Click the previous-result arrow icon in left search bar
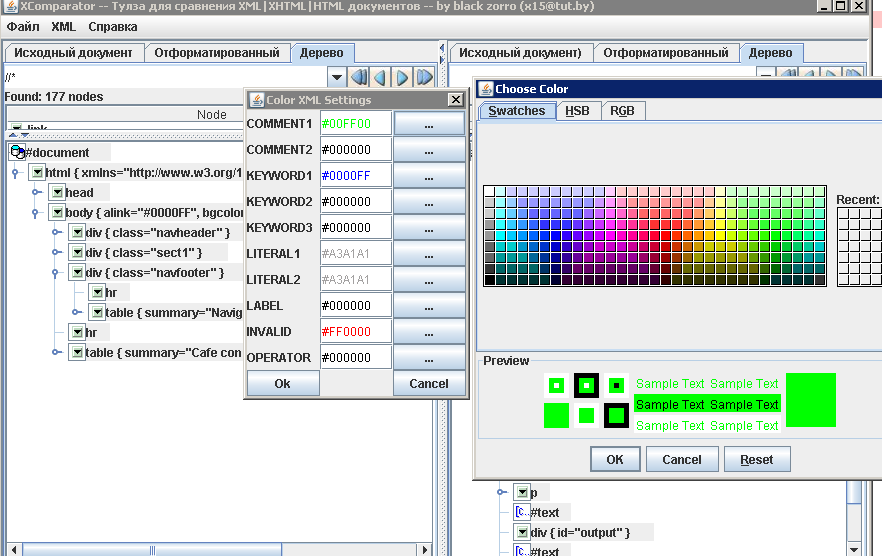 (381, 77)
